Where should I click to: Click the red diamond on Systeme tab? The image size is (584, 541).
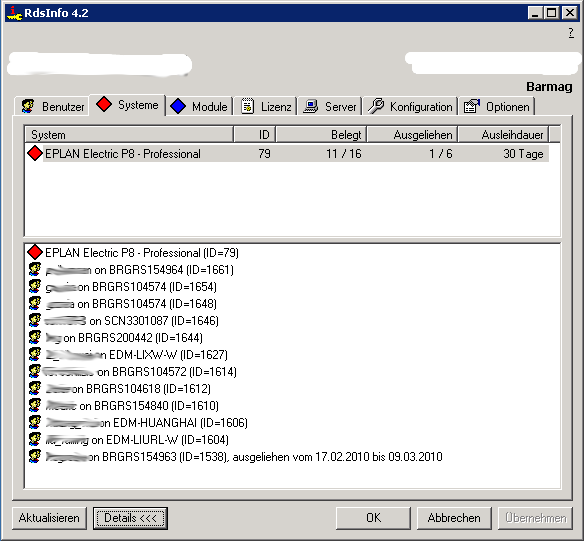tap(104, 105)
